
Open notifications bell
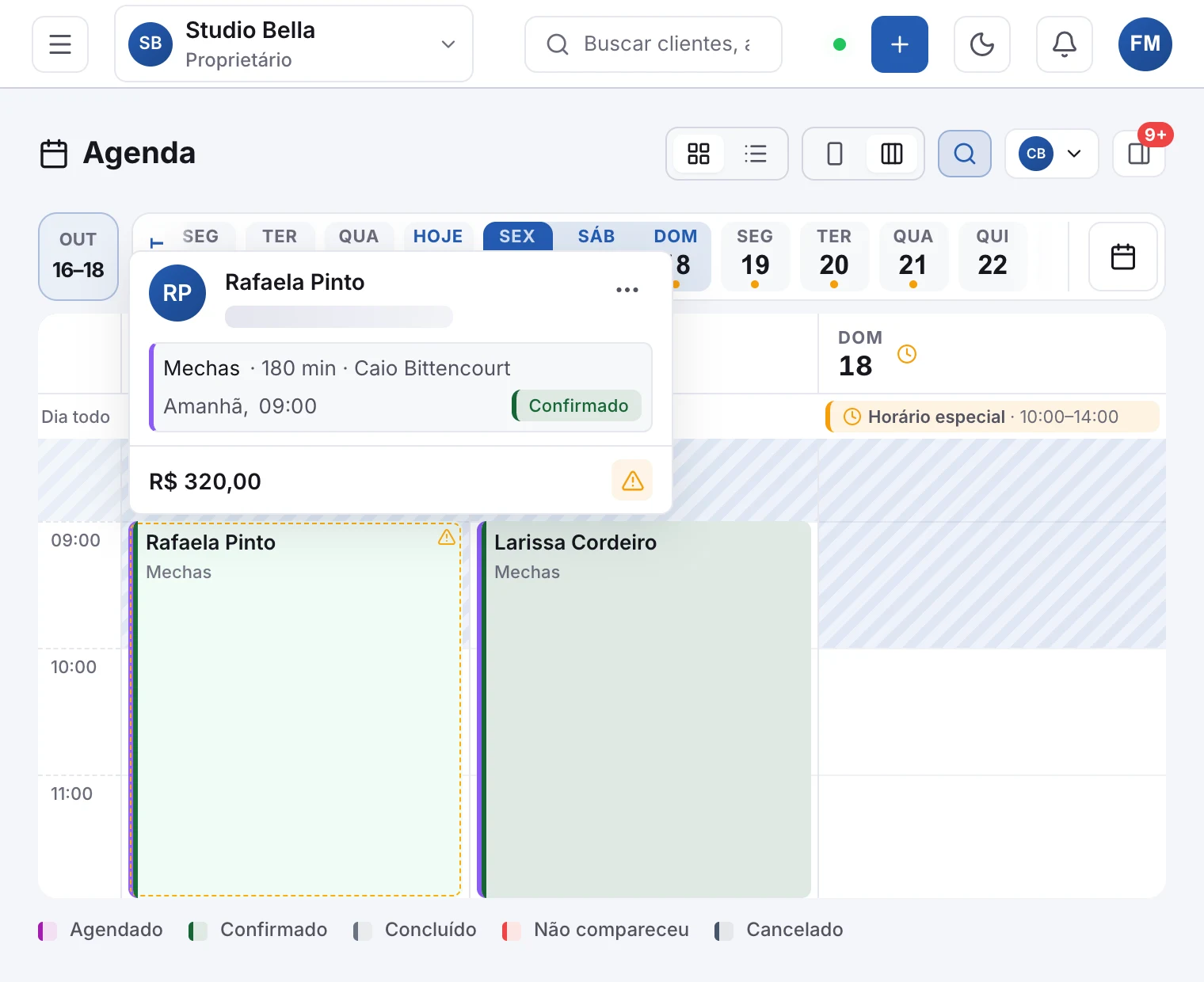coord(1065,44)
